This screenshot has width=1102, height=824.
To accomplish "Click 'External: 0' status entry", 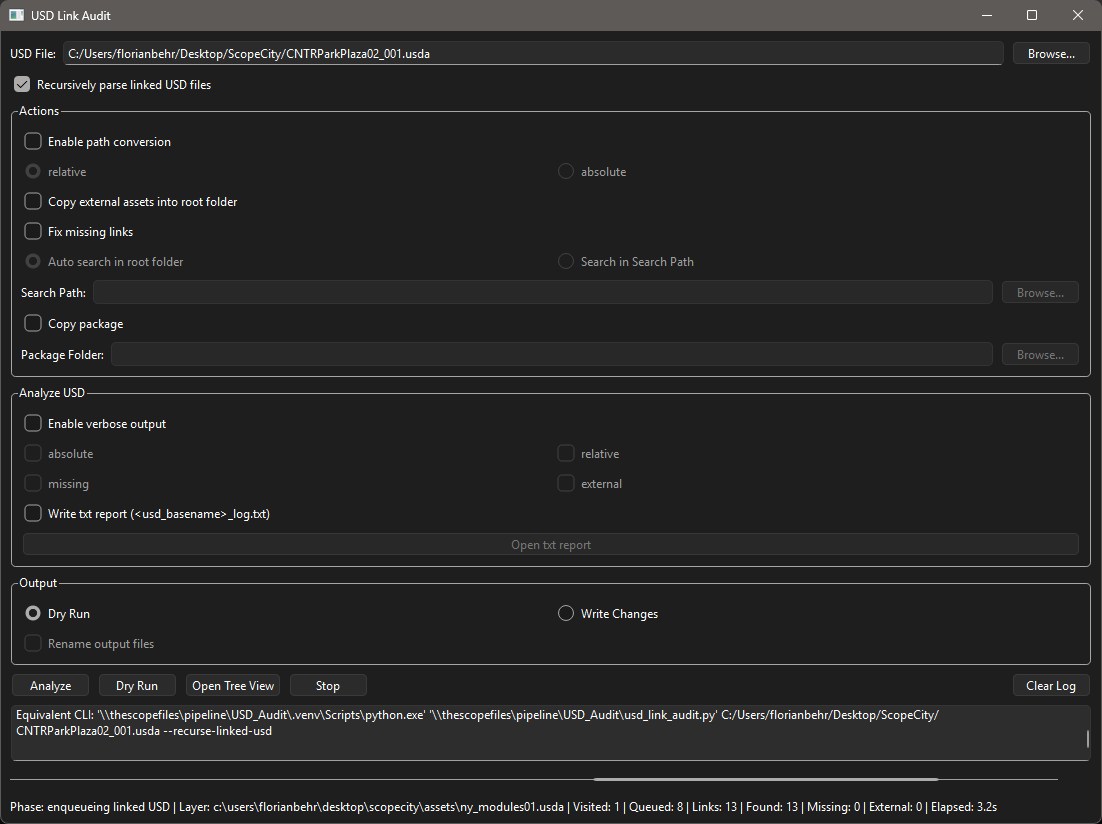I will (x=895, y=806).
